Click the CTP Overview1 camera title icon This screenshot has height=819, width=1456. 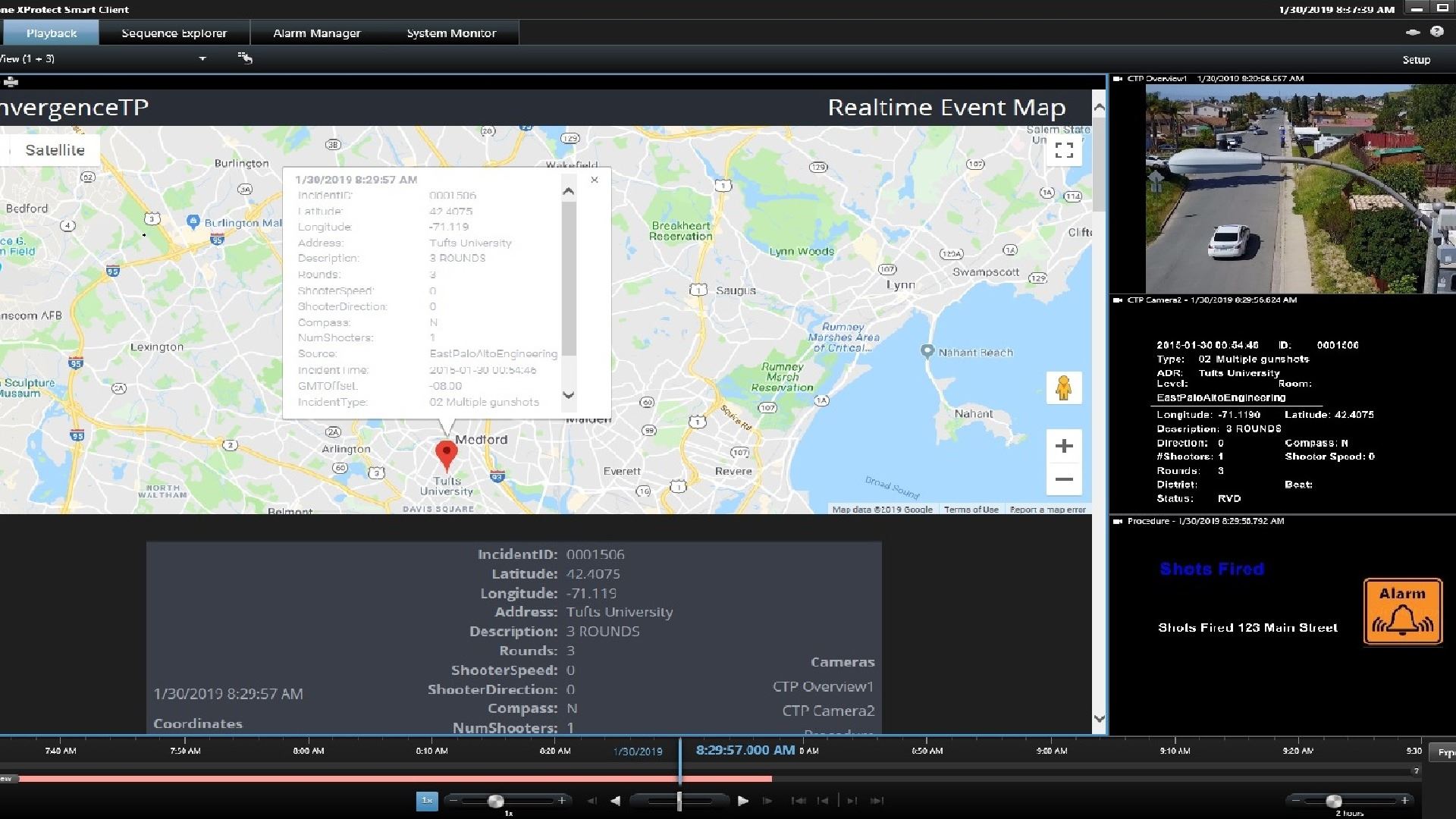pos(1118,78)
